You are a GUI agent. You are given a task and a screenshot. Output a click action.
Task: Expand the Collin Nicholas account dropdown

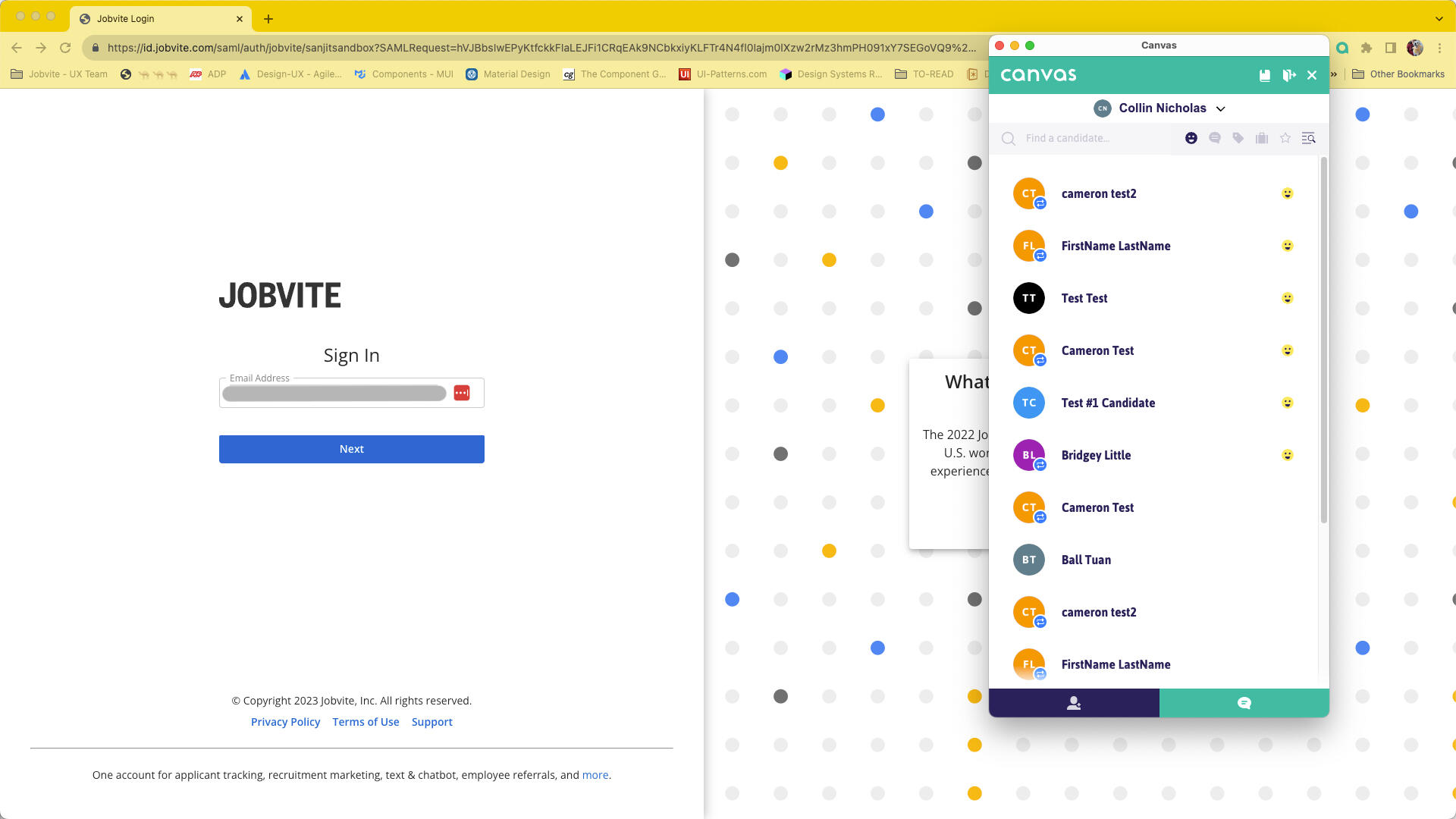pos(1220,108)
